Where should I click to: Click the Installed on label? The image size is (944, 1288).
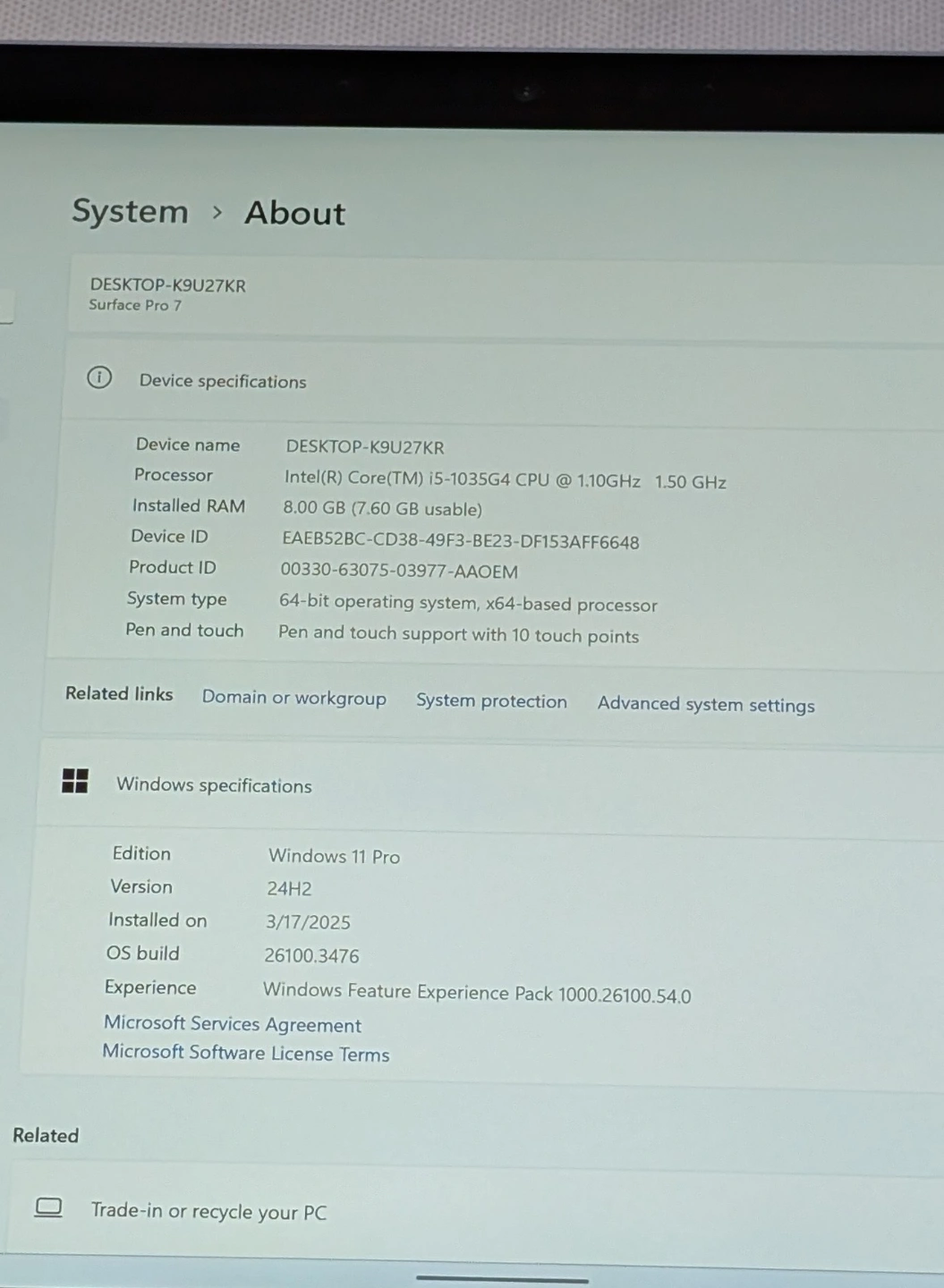(157, 920)
